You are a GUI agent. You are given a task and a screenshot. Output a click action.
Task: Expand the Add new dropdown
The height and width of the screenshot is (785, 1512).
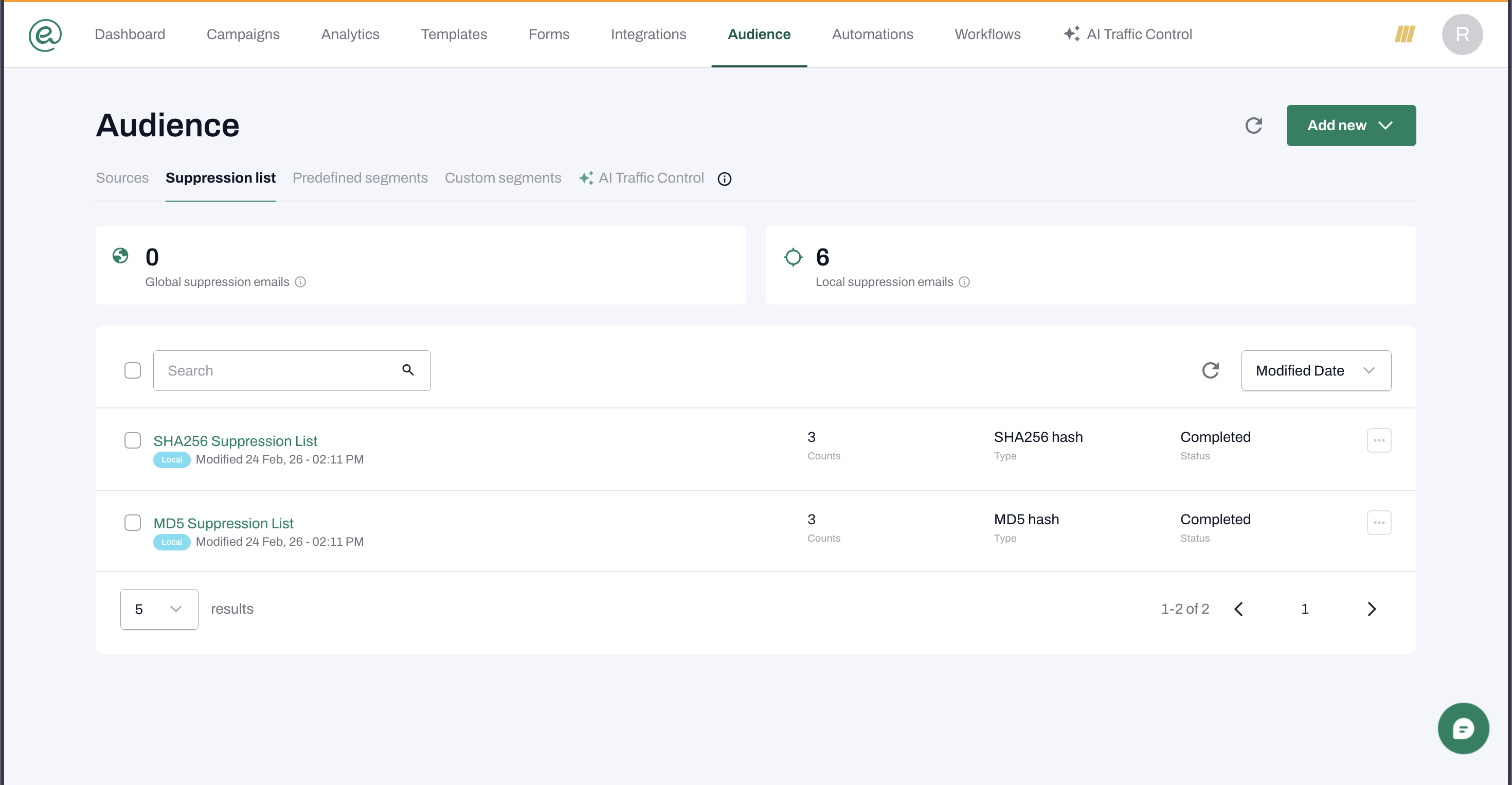click(1351, 126)
